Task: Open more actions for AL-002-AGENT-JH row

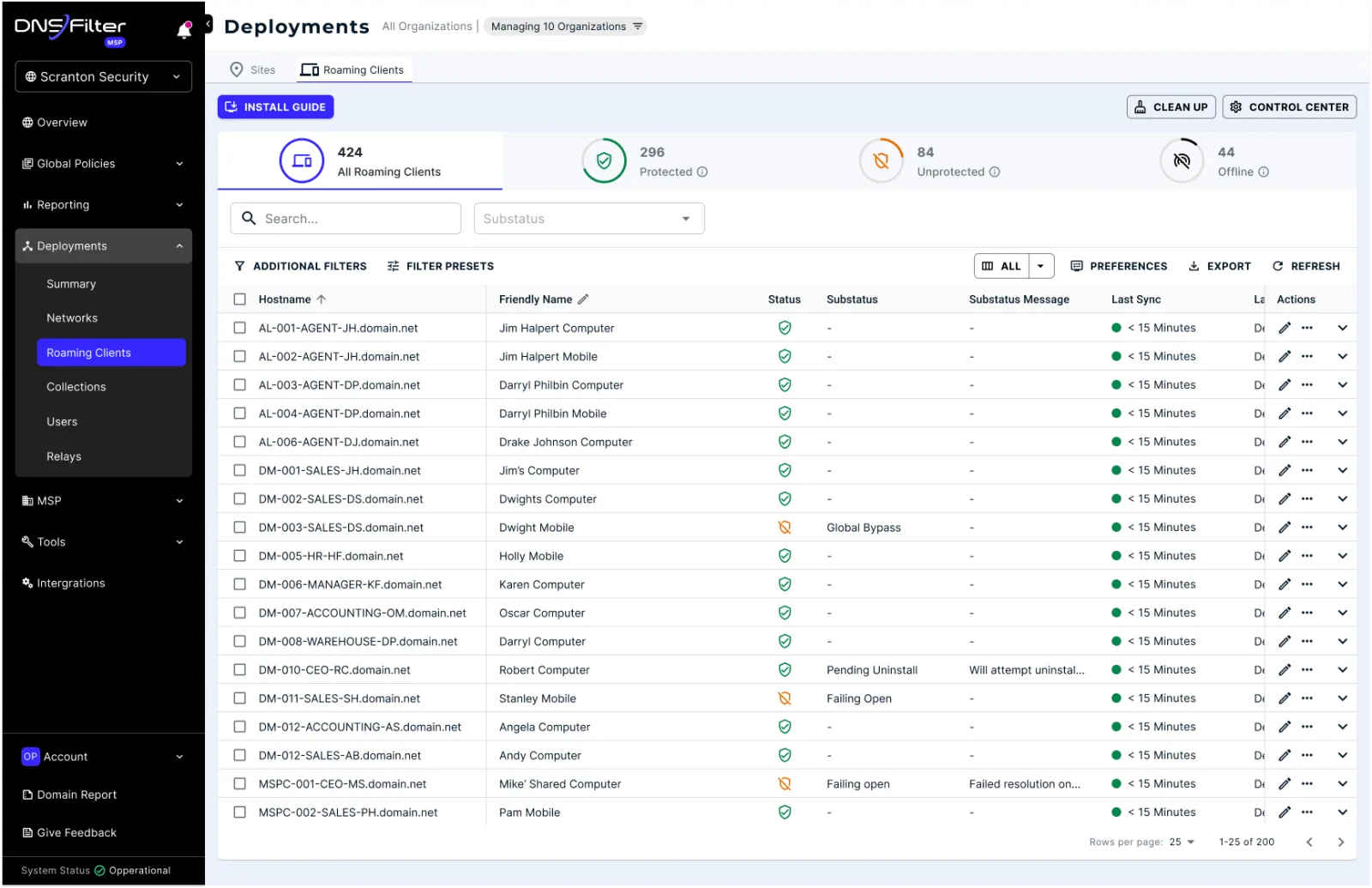Action: pyautogui.click(x=1307, y=356)
